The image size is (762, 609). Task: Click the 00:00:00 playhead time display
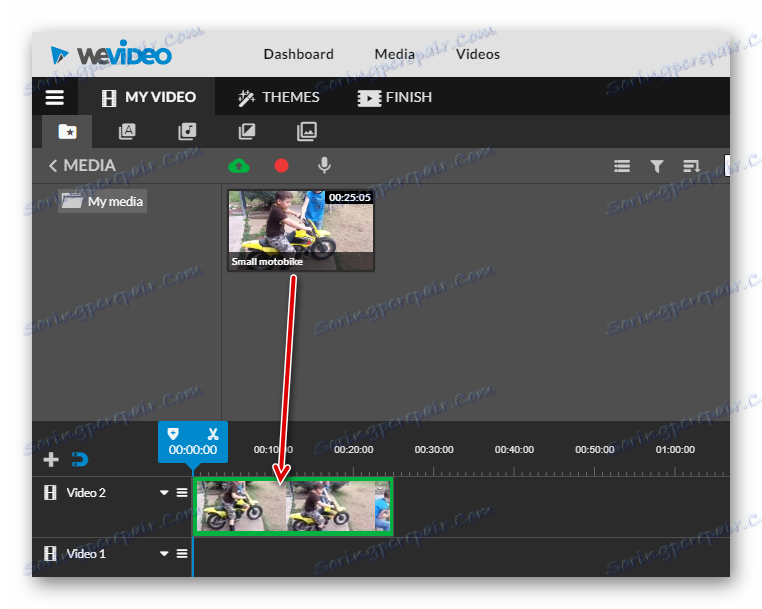click(192, 450)
